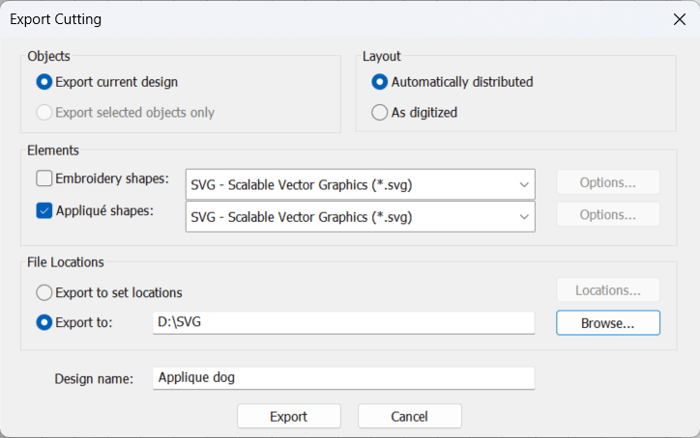Expand the Appliqué shapes file format dropdown
The height and width of the screenshot is (438, 700).
[360, 217]
